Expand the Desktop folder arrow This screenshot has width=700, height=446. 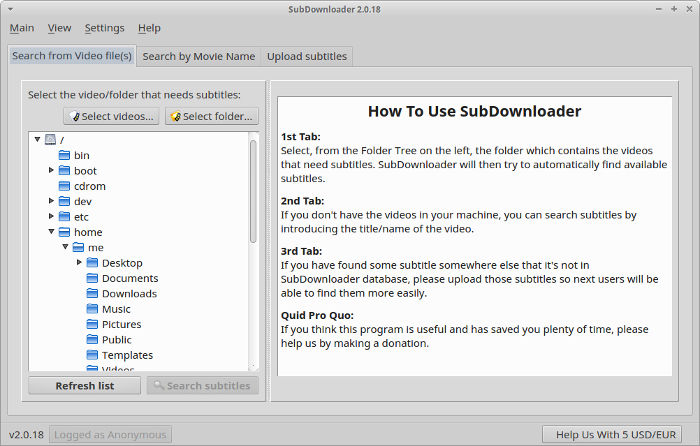click(79, 262)
